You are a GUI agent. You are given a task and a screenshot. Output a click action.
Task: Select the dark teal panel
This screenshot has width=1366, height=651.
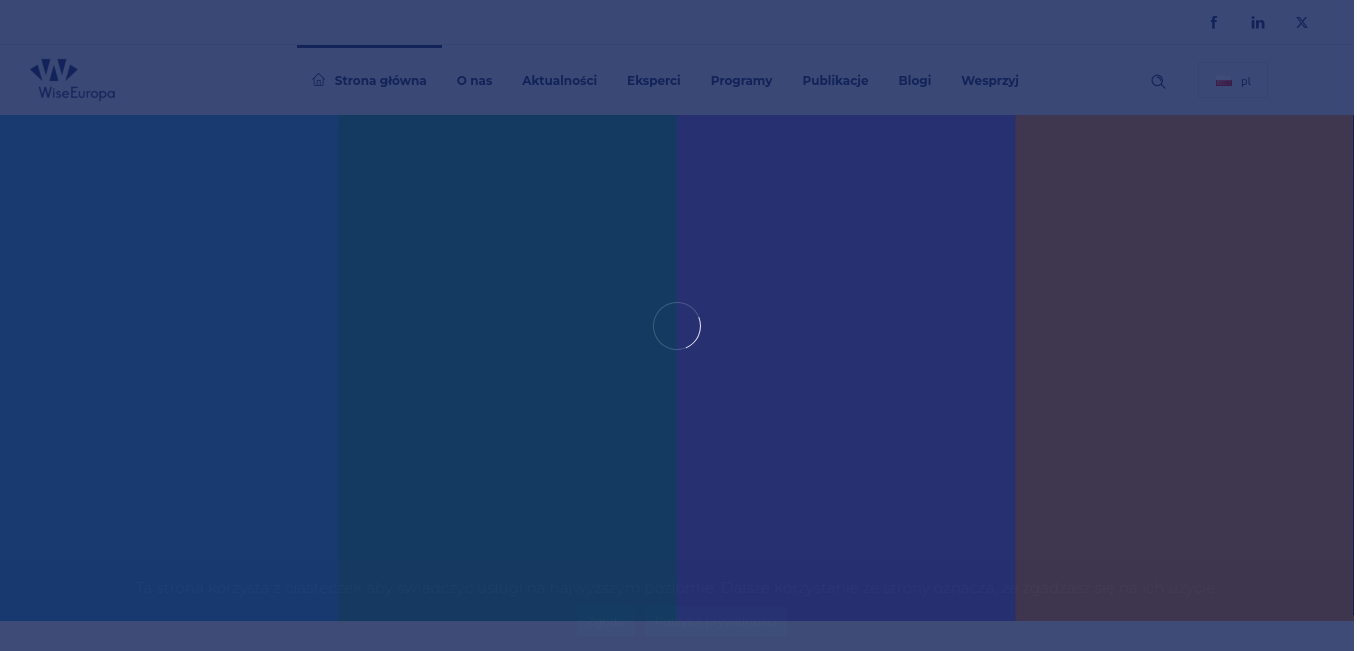[507, 420]
